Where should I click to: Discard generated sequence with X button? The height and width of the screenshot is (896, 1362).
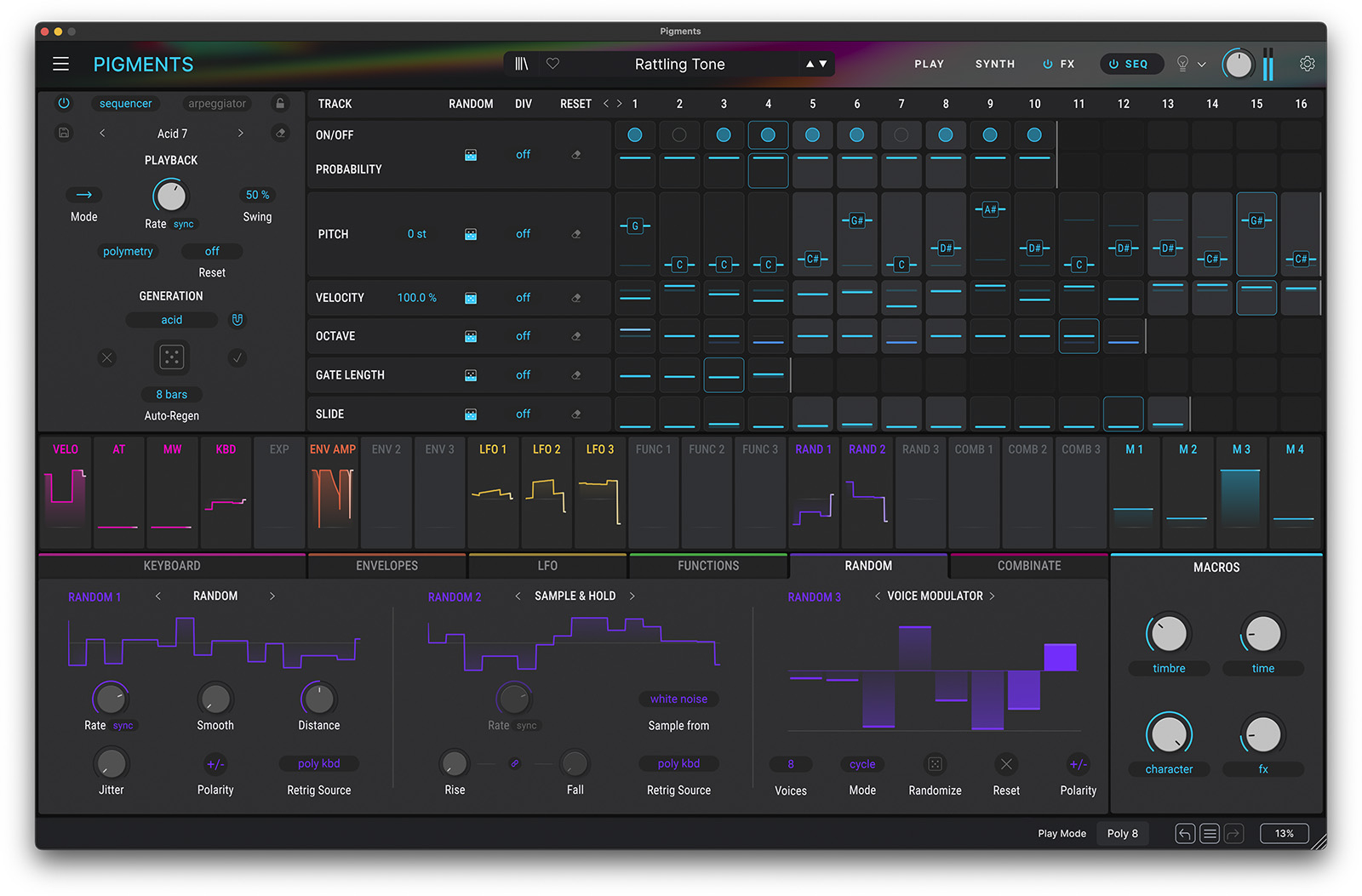[107, 357]
